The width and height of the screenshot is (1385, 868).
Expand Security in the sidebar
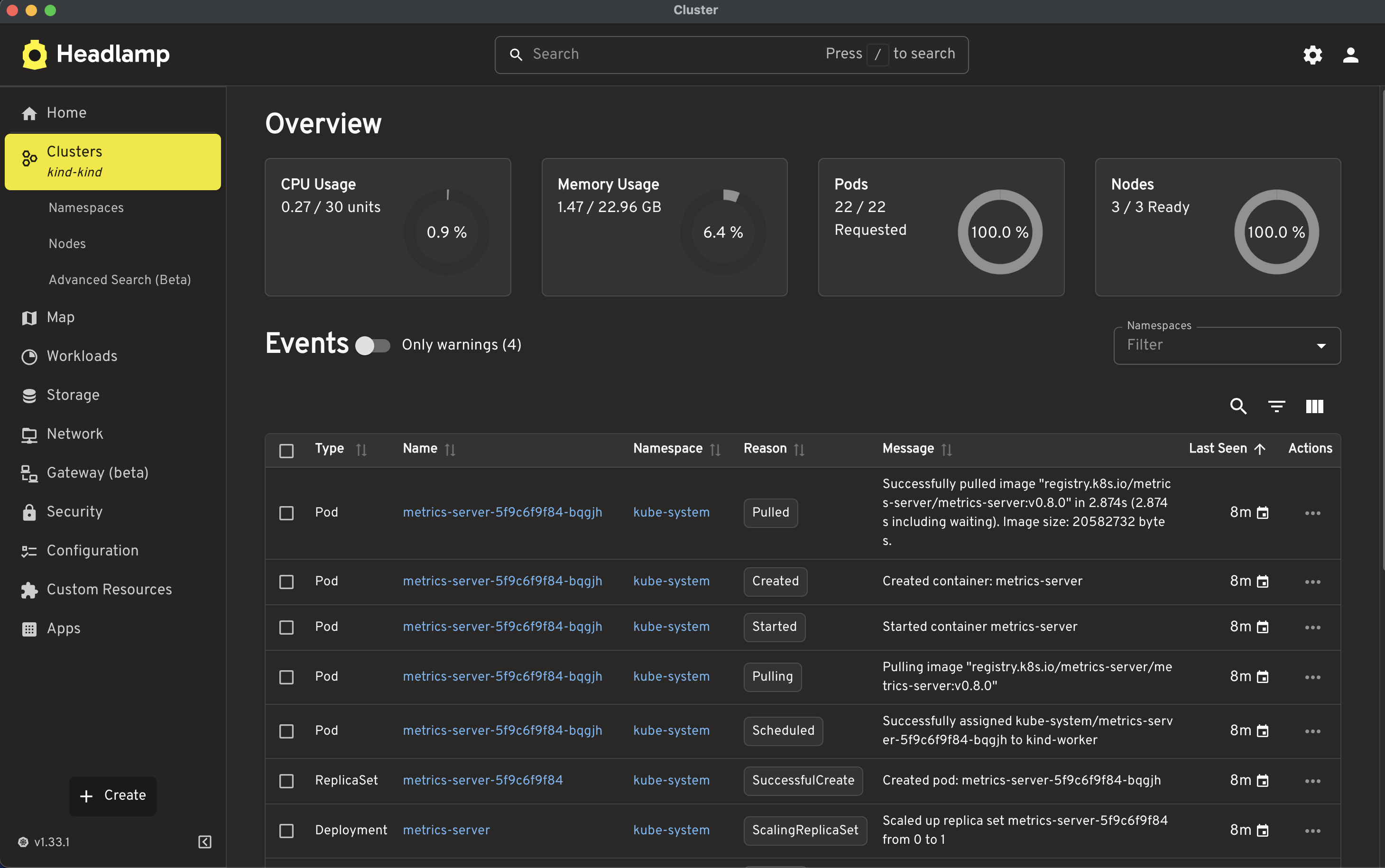112,512
